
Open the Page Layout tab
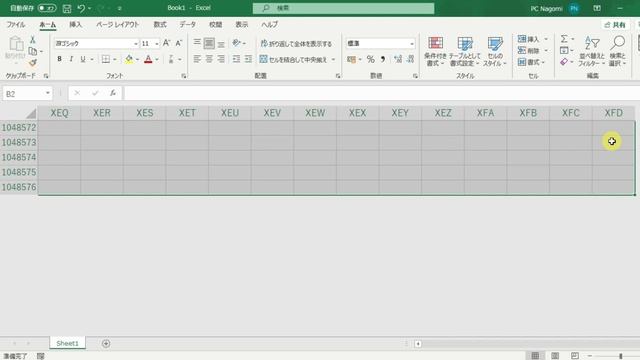tap(118, 24)
